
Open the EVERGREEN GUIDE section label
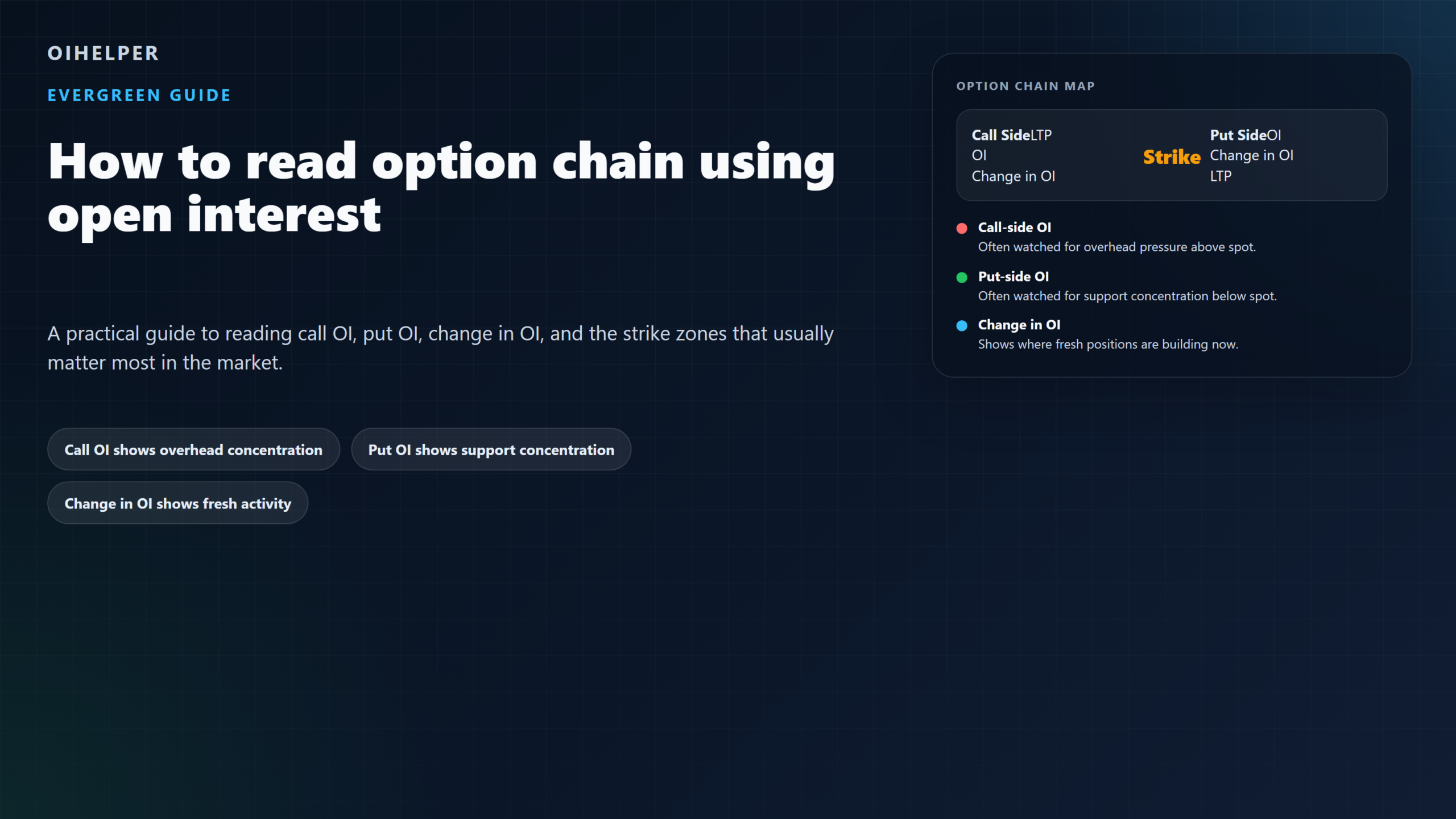pyautogui.click(x=139, y=95)
